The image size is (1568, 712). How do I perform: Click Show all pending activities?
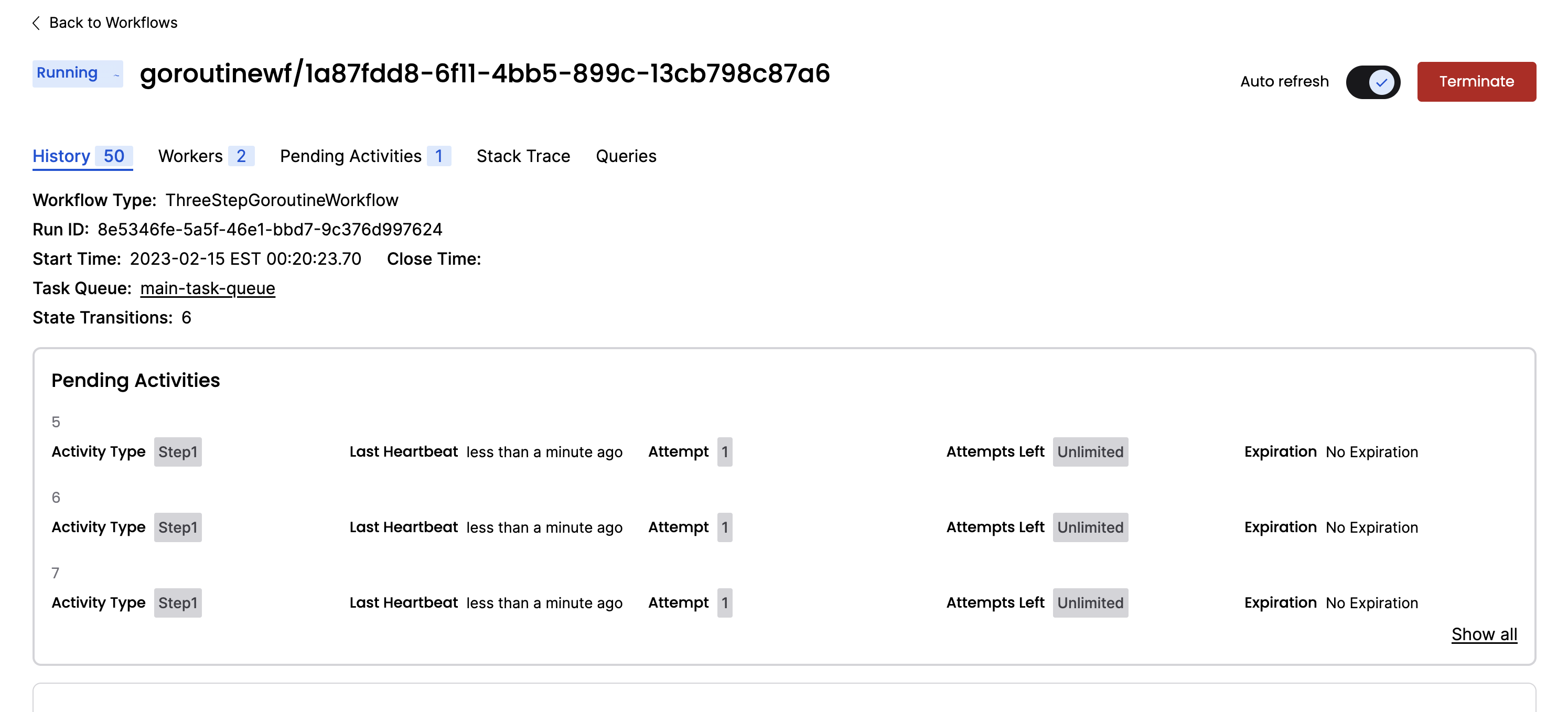tap(1485, 633)
